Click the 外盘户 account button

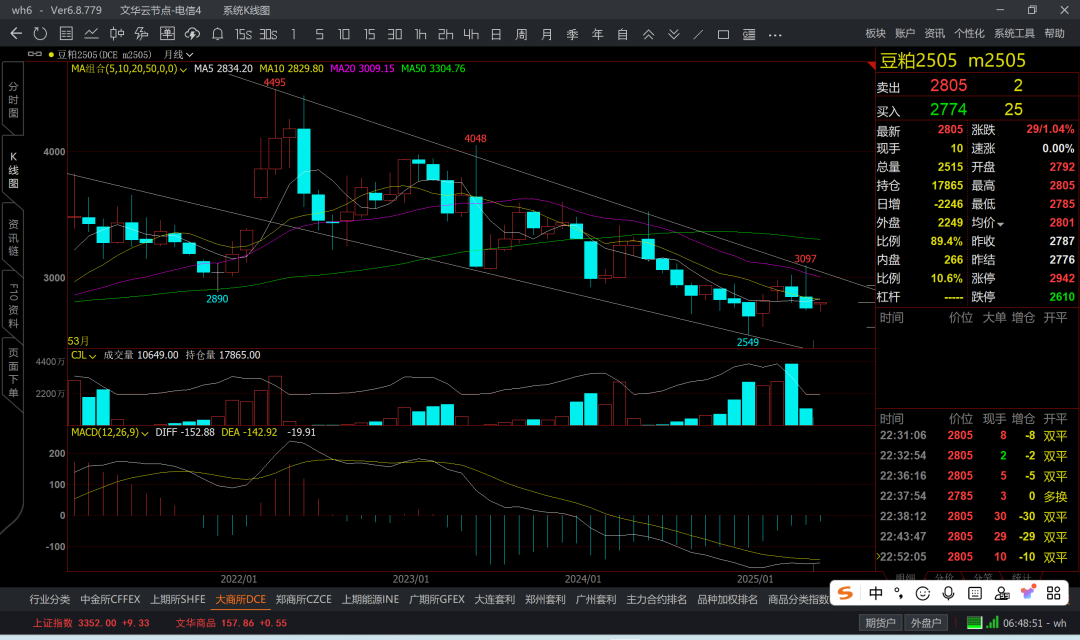click(927, 623)
